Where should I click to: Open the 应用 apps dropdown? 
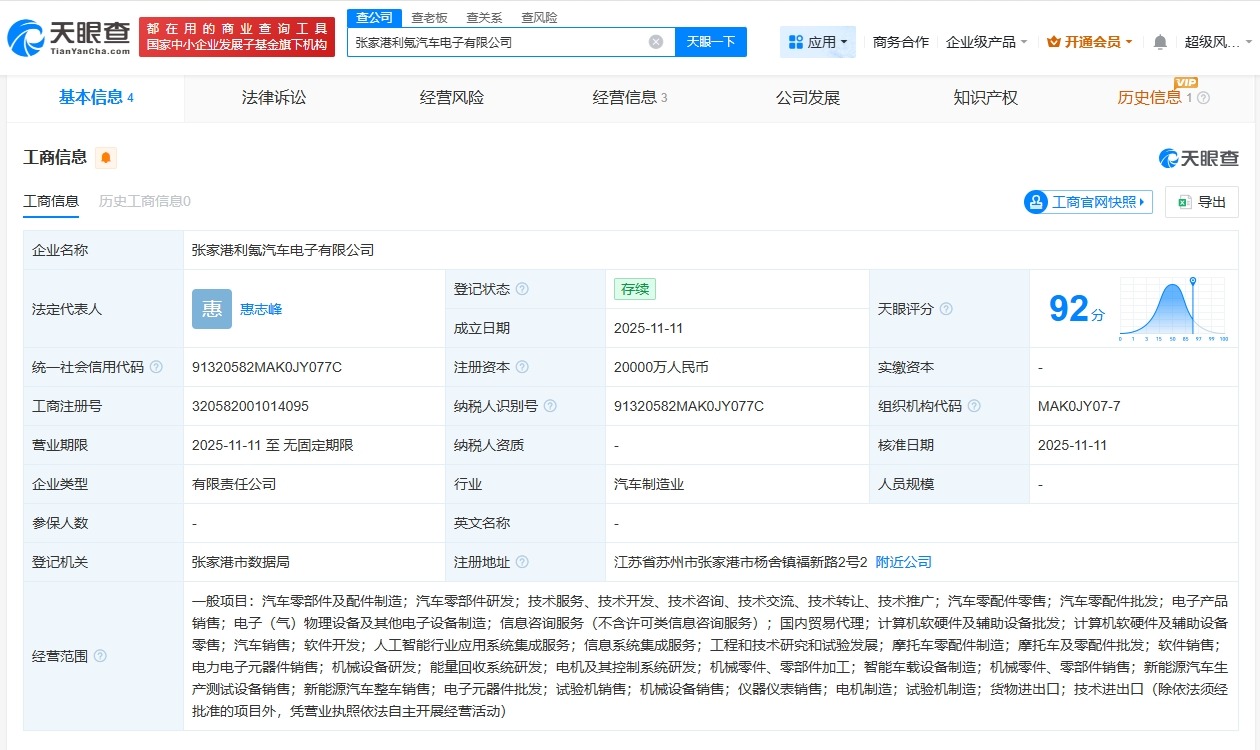[x=818, y=41]
